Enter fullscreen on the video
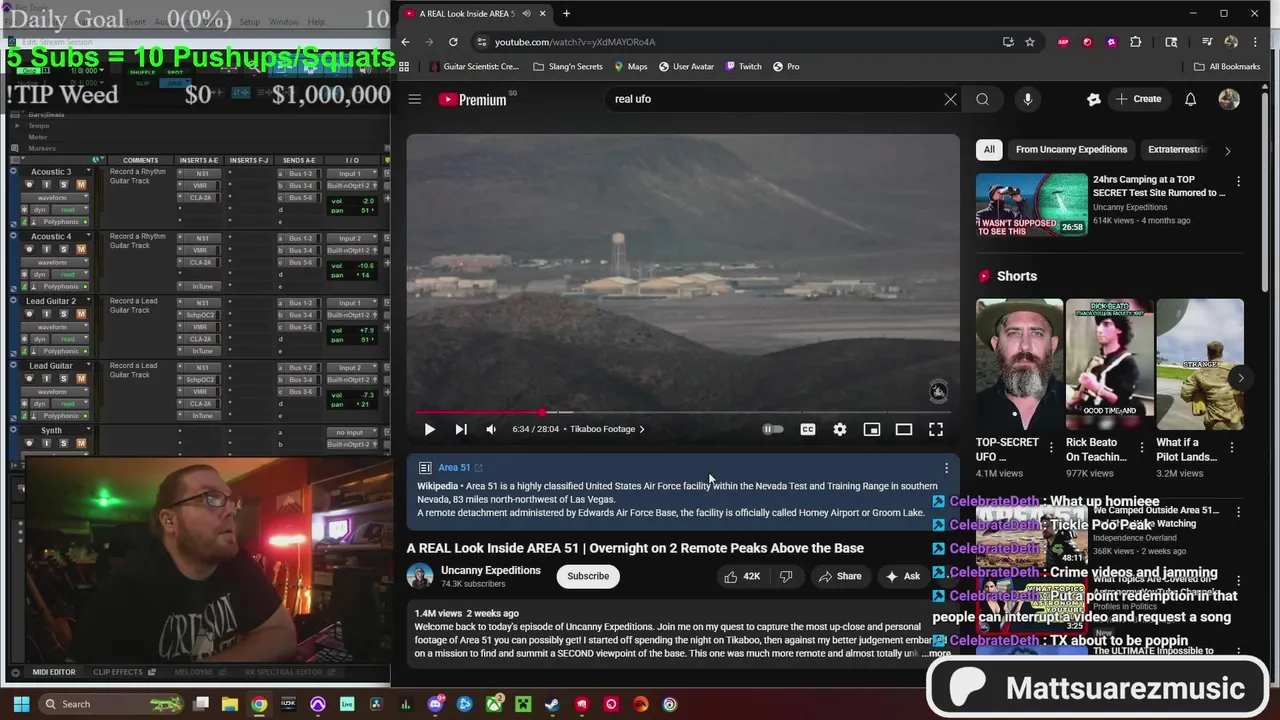This screenshot has width=1280, height=720. click(936, 429)
